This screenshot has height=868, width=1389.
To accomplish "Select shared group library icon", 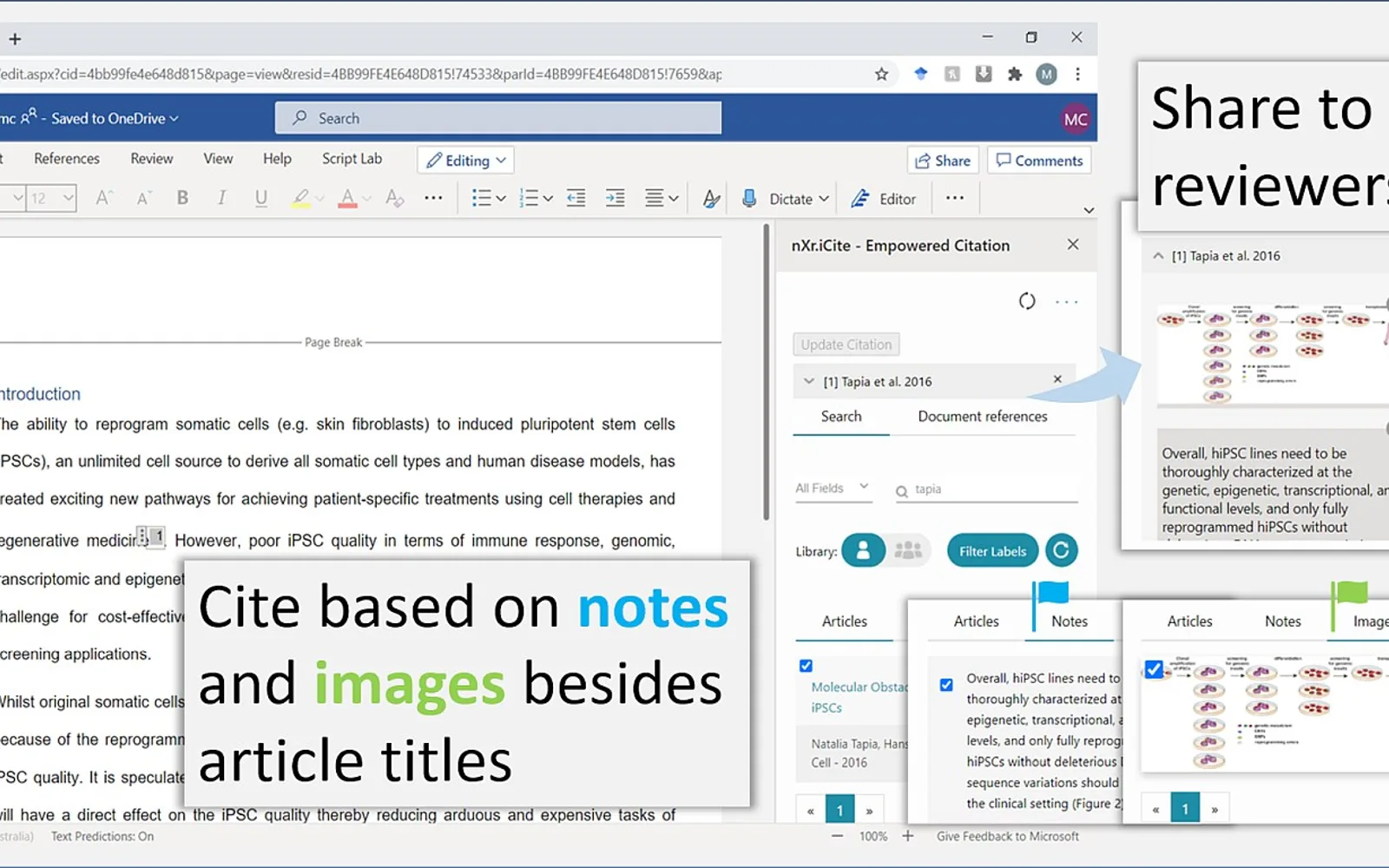I will [908, 550].
